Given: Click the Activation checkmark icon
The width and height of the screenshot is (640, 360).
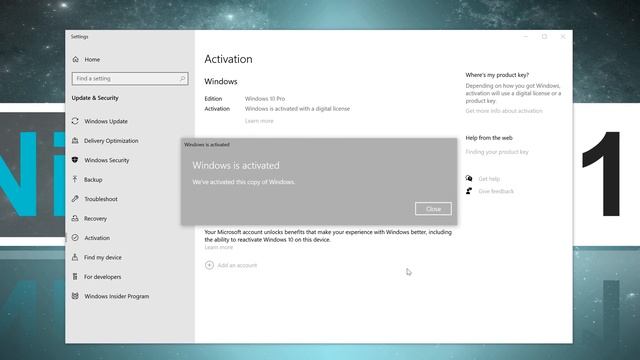Looking at the screenshot, I should (75, 238).
